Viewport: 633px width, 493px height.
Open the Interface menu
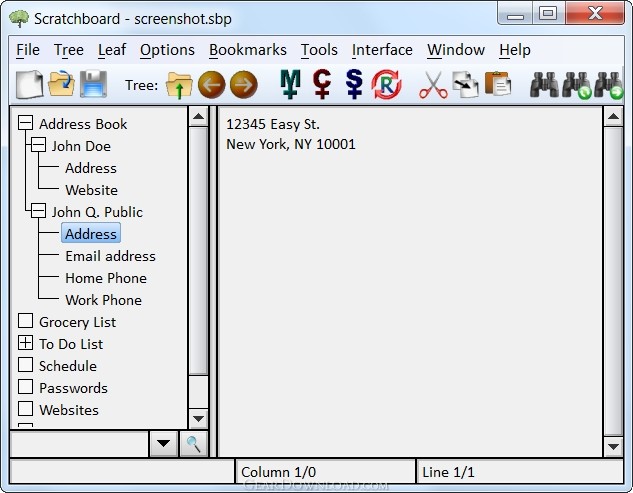click(x=382, y=50)
